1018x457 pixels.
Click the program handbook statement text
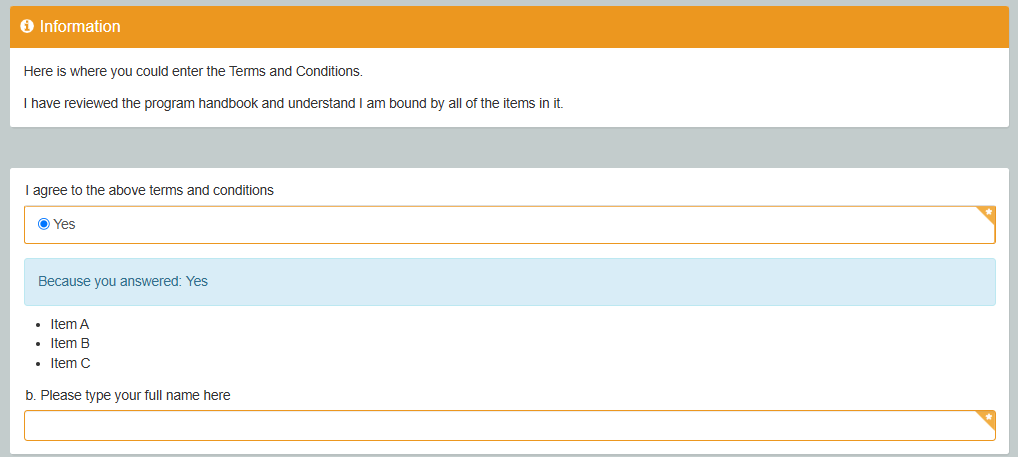(293, 104)
